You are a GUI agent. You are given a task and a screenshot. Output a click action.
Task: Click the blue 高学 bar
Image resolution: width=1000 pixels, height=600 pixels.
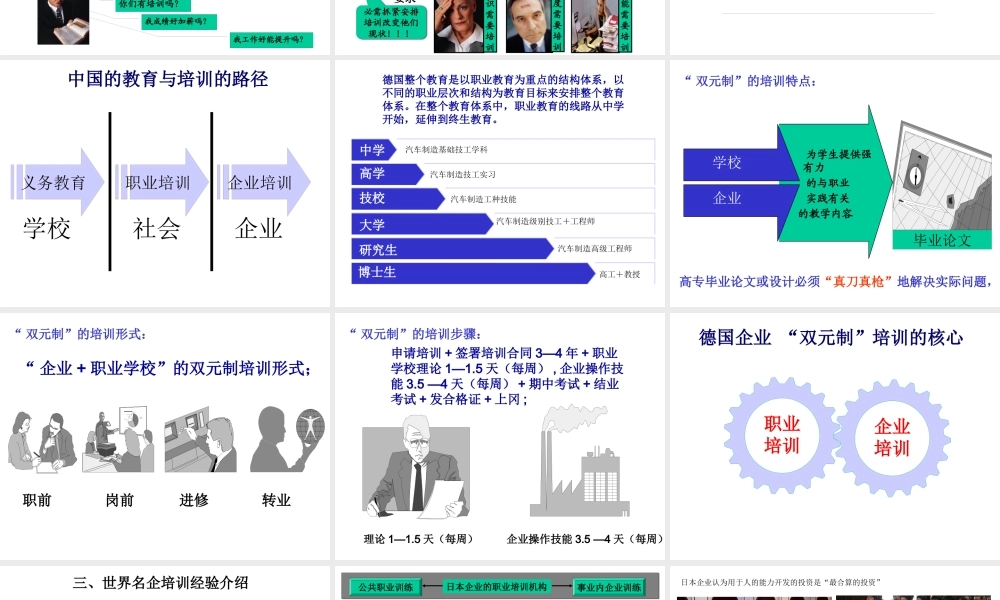387,173
